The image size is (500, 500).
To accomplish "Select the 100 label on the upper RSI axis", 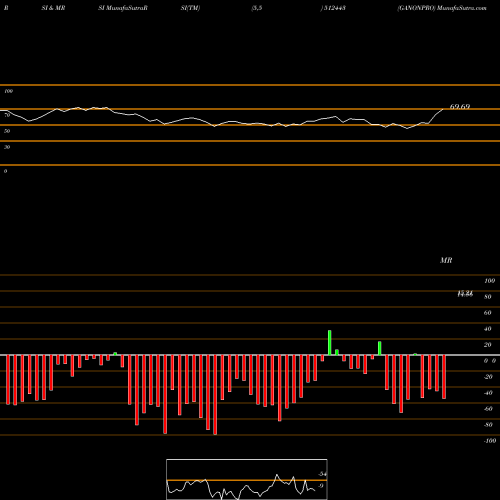I will click(x=8, y=91).
